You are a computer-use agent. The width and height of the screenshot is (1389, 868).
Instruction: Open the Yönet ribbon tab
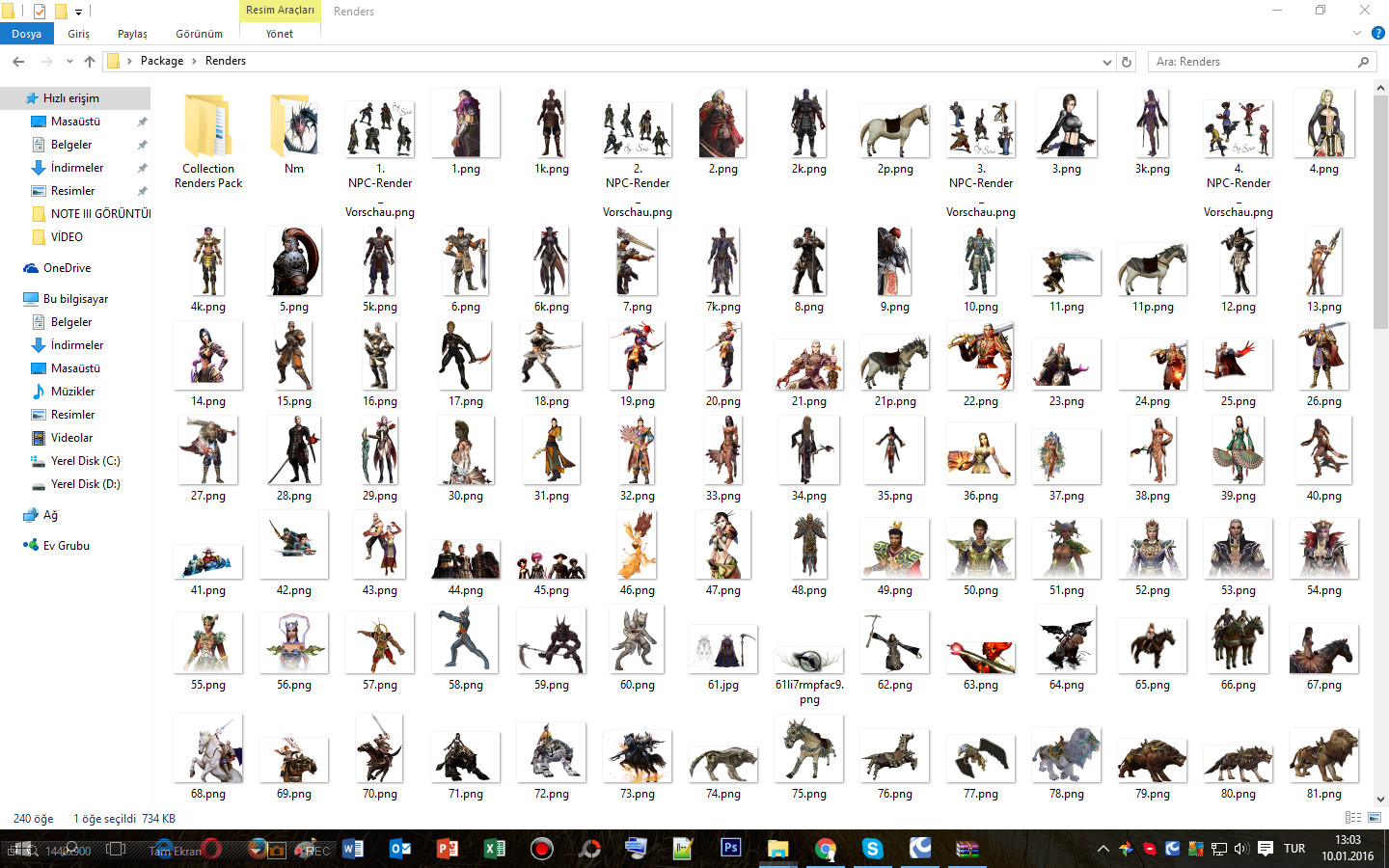(x=280, y=34)
